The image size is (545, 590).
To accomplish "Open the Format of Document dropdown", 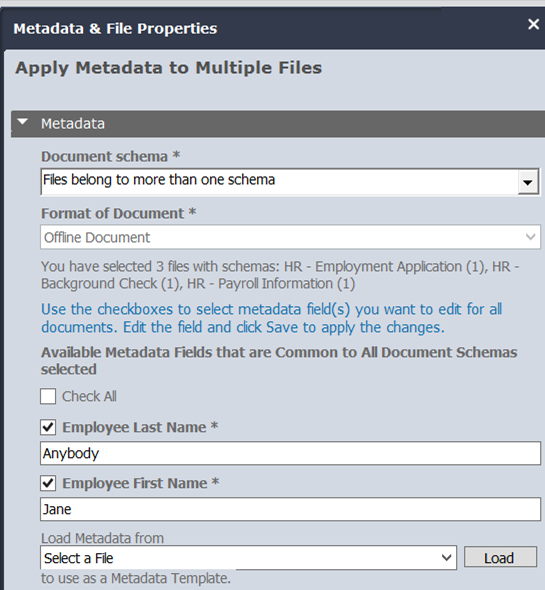I will point(290,237).
